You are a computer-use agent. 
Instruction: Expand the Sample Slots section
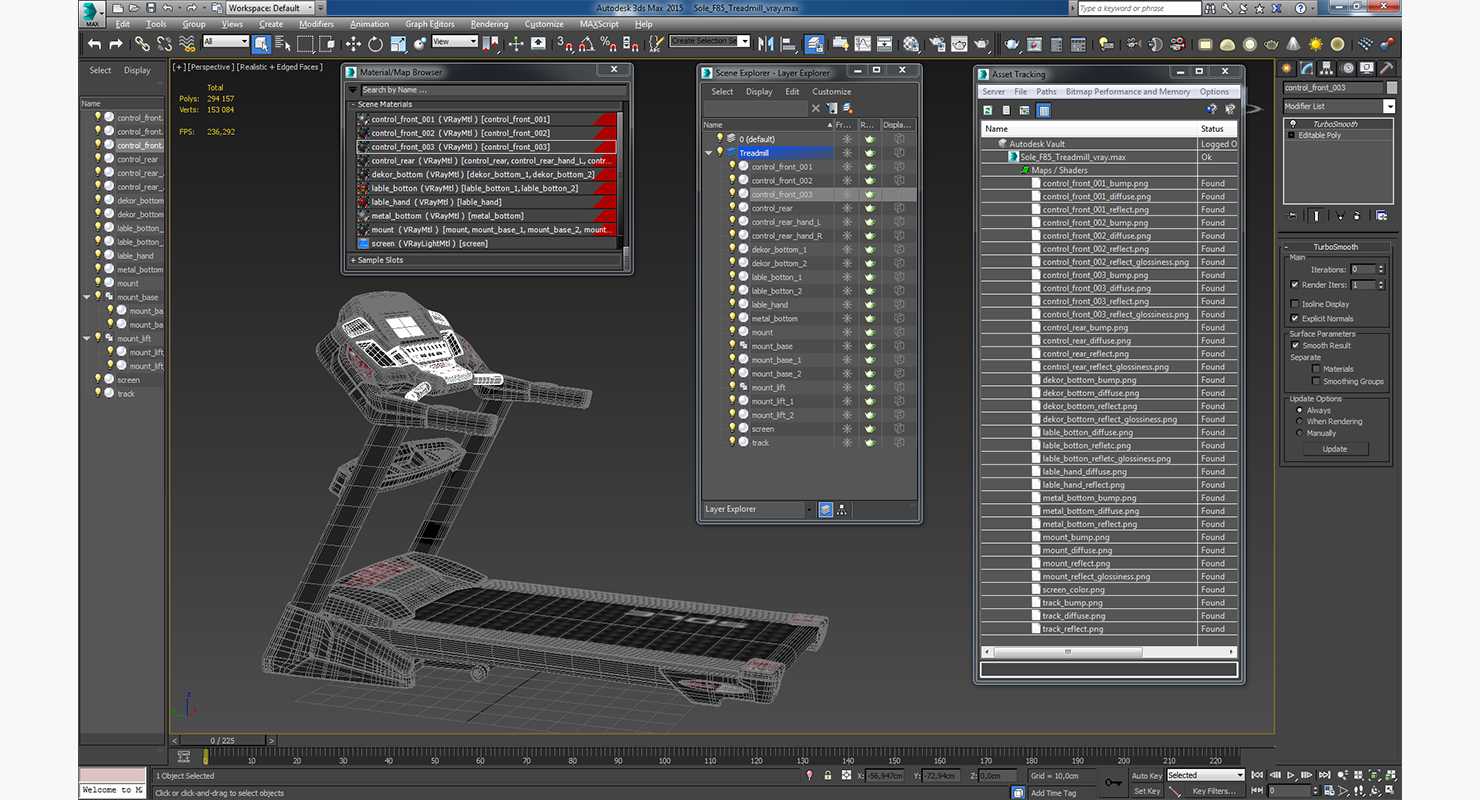(353, 260)
